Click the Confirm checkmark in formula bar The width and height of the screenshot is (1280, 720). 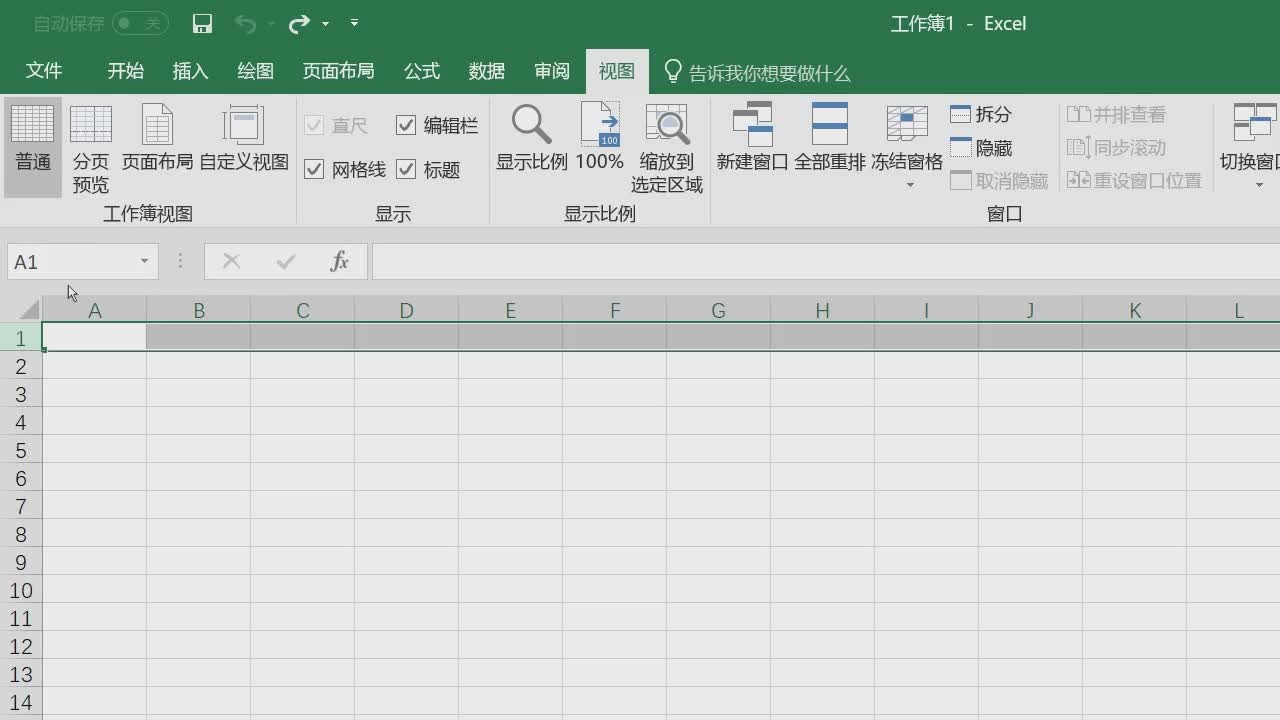[286, 261]
